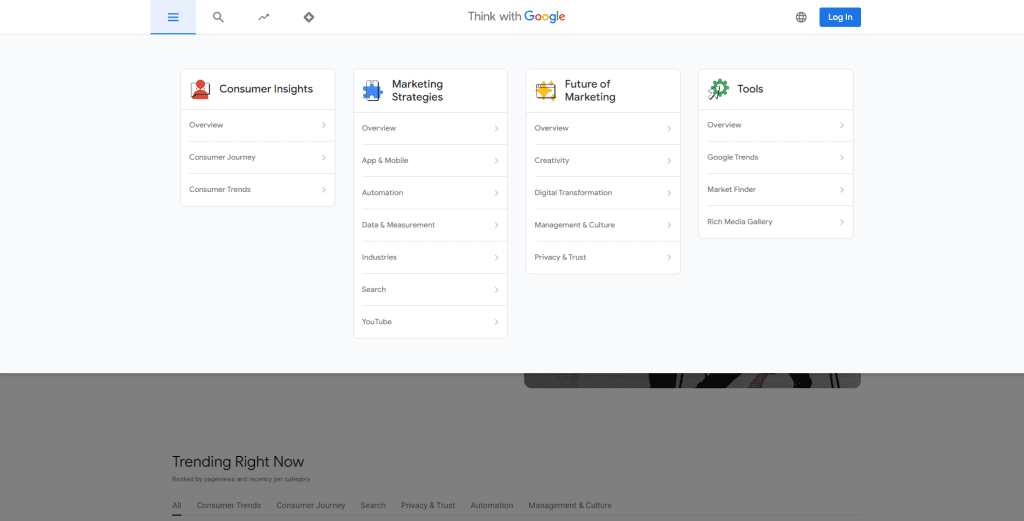
Task: Close the hamburger menu icon
Action: tap(173, 17)
